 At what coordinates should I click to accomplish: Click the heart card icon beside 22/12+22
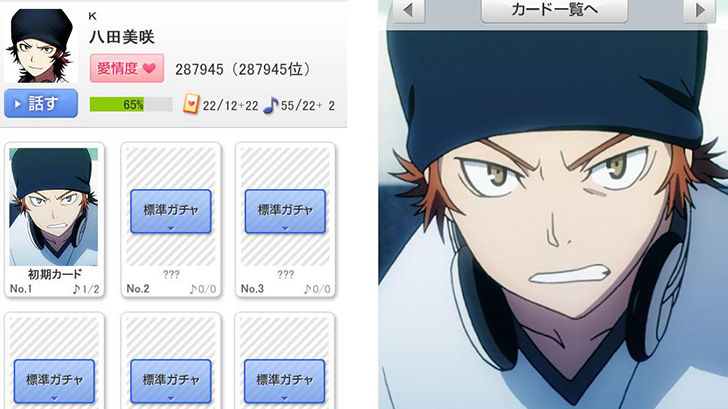(x=191, y=104)
